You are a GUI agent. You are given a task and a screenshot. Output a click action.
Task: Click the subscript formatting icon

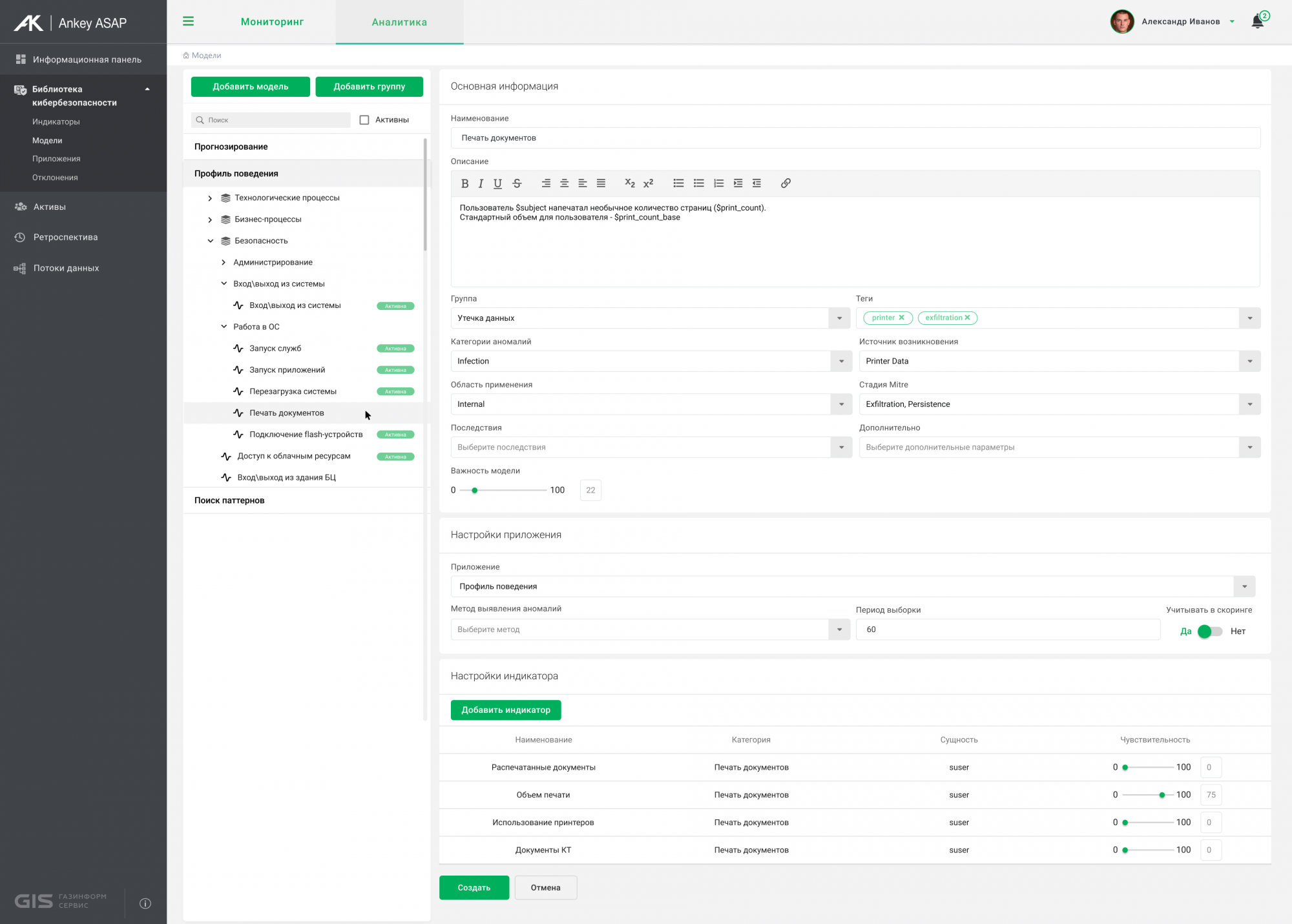tap(629, 183)
